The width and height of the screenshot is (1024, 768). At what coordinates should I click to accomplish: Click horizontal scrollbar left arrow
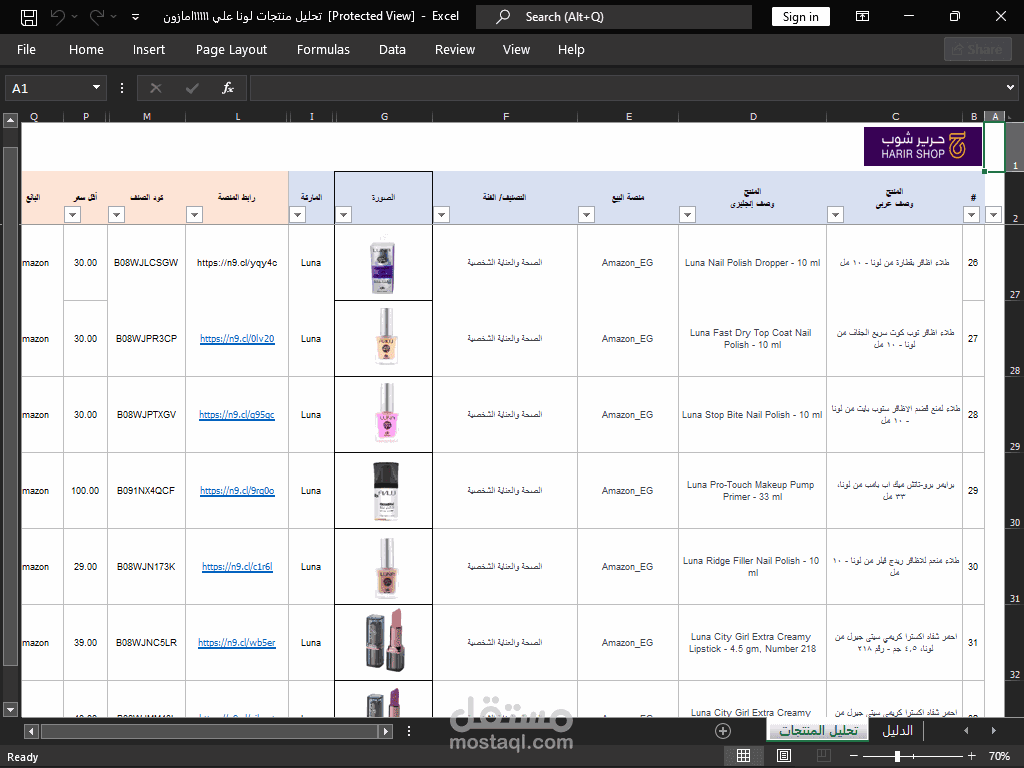coord(31,731)
